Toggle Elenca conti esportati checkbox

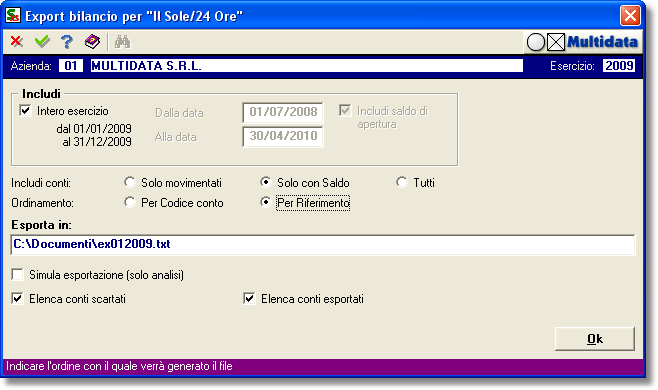(249, 299)
